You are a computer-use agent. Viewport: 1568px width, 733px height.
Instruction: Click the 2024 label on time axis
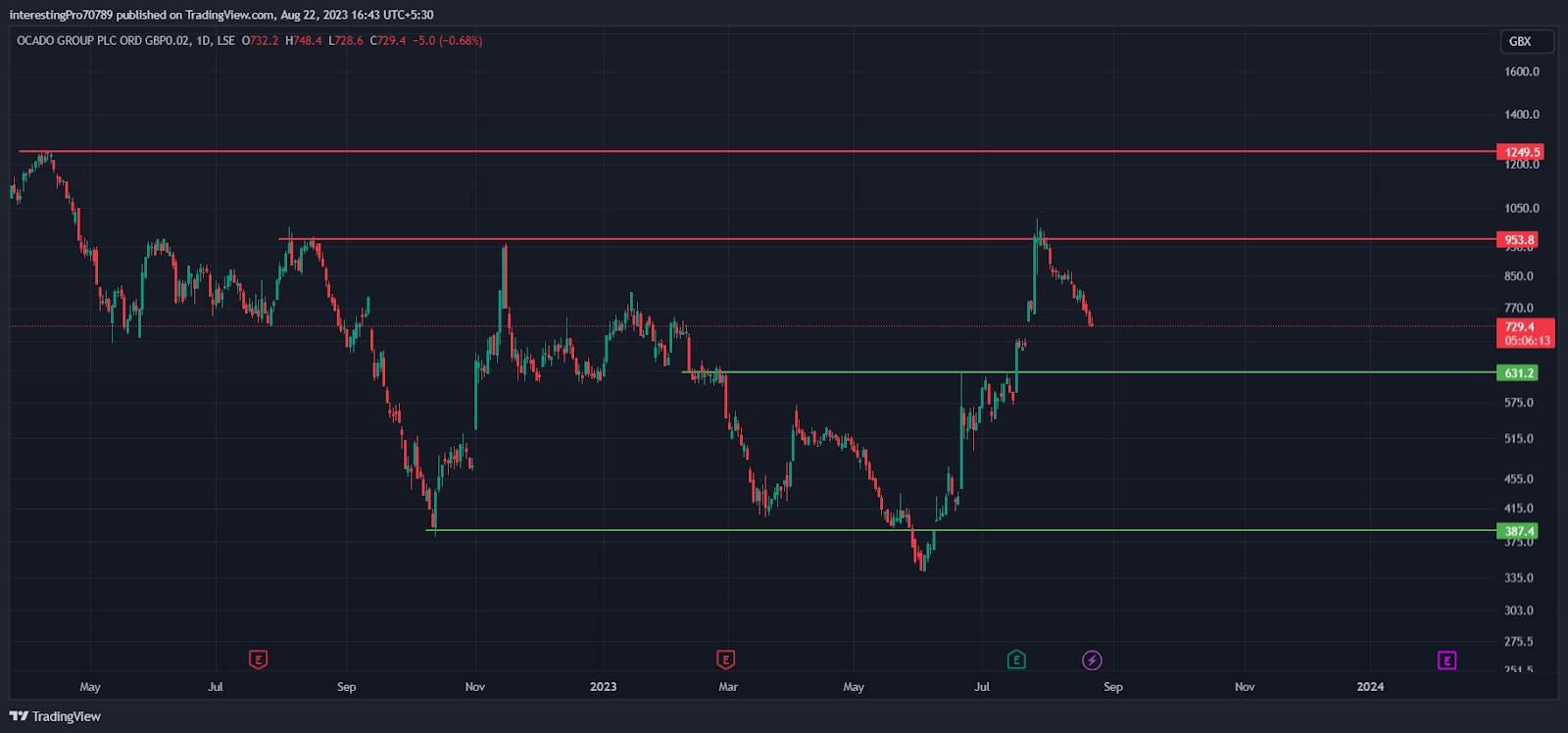(1370, 687)
